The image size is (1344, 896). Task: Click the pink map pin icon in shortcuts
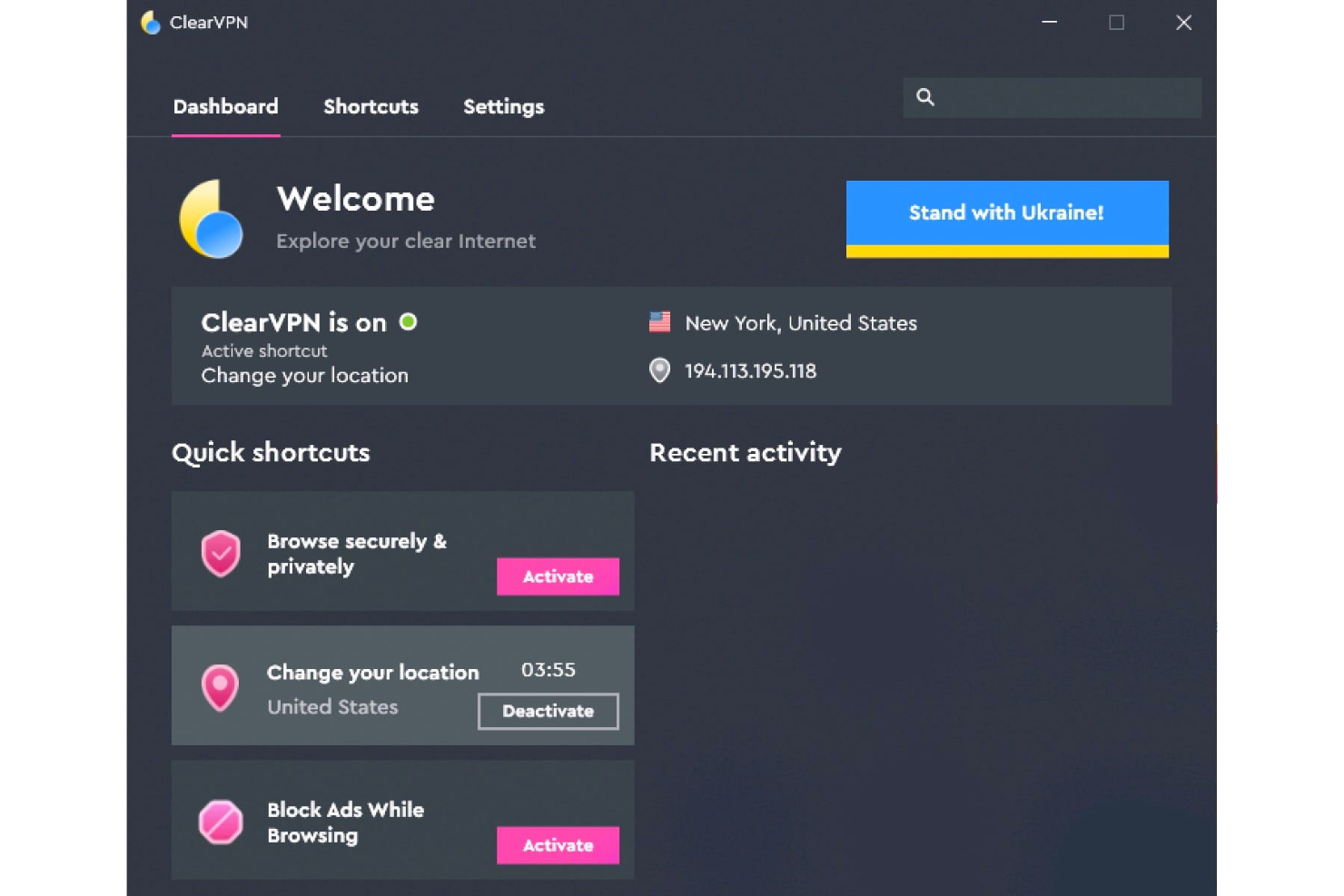click(x=220, y=688)
